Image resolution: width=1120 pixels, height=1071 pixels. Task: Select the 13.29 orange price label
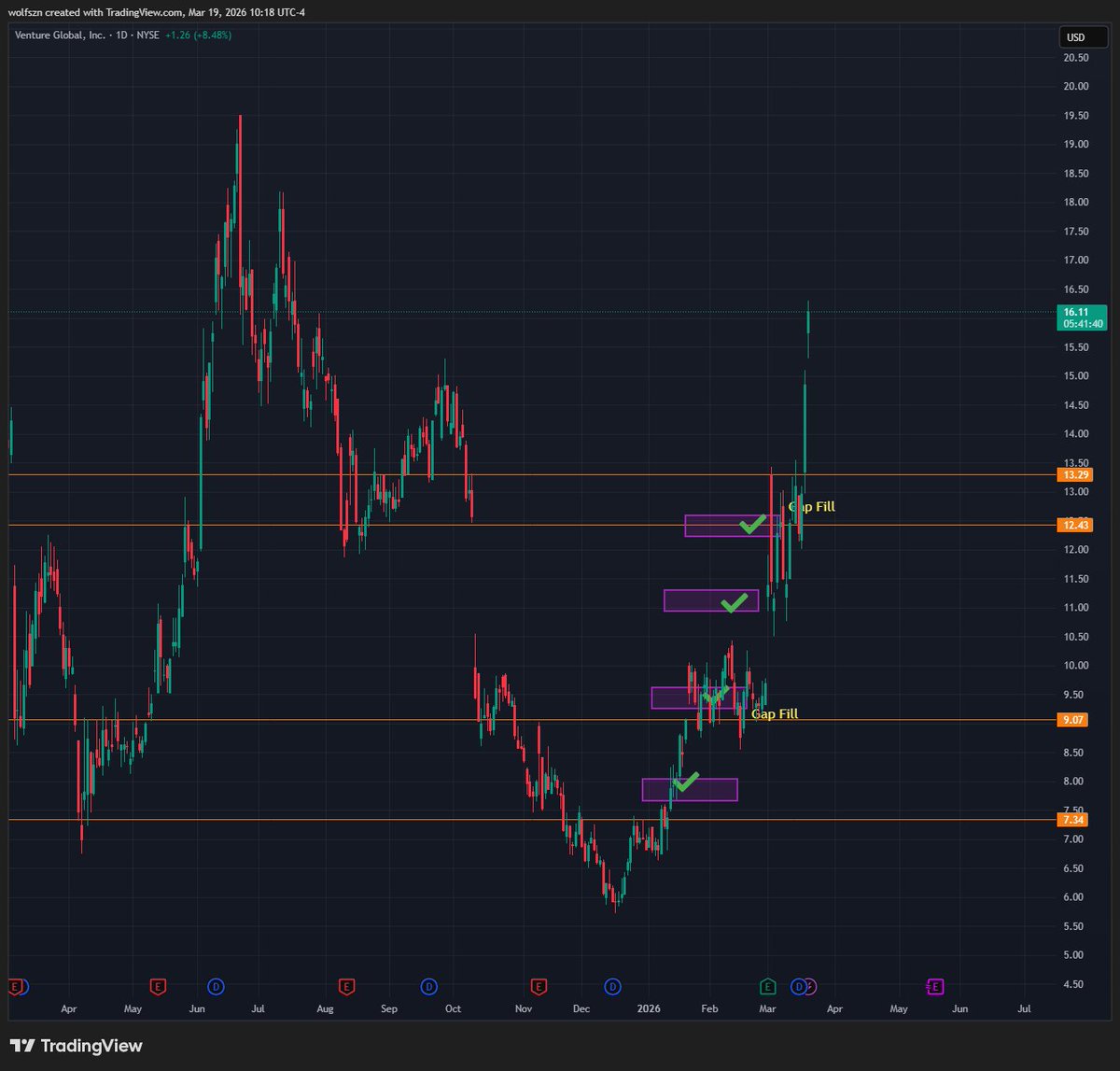(x=1073, y=475)
